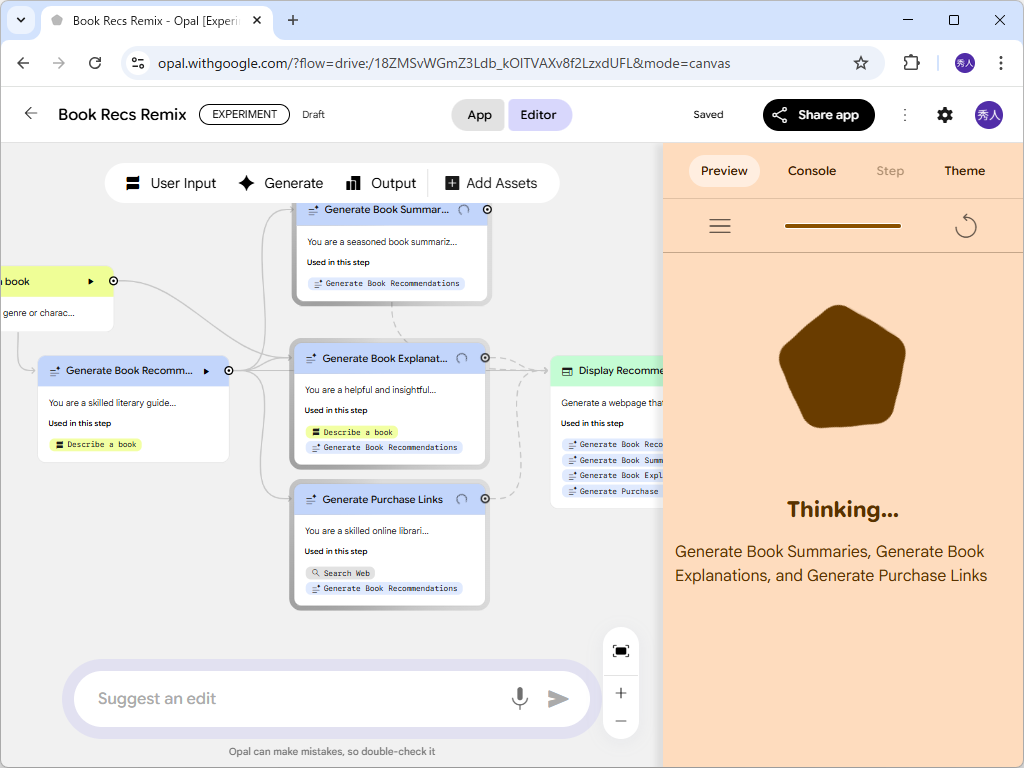Switch to App view
The height and width of the screenshot is (768, 1024).
click(479, 115)
